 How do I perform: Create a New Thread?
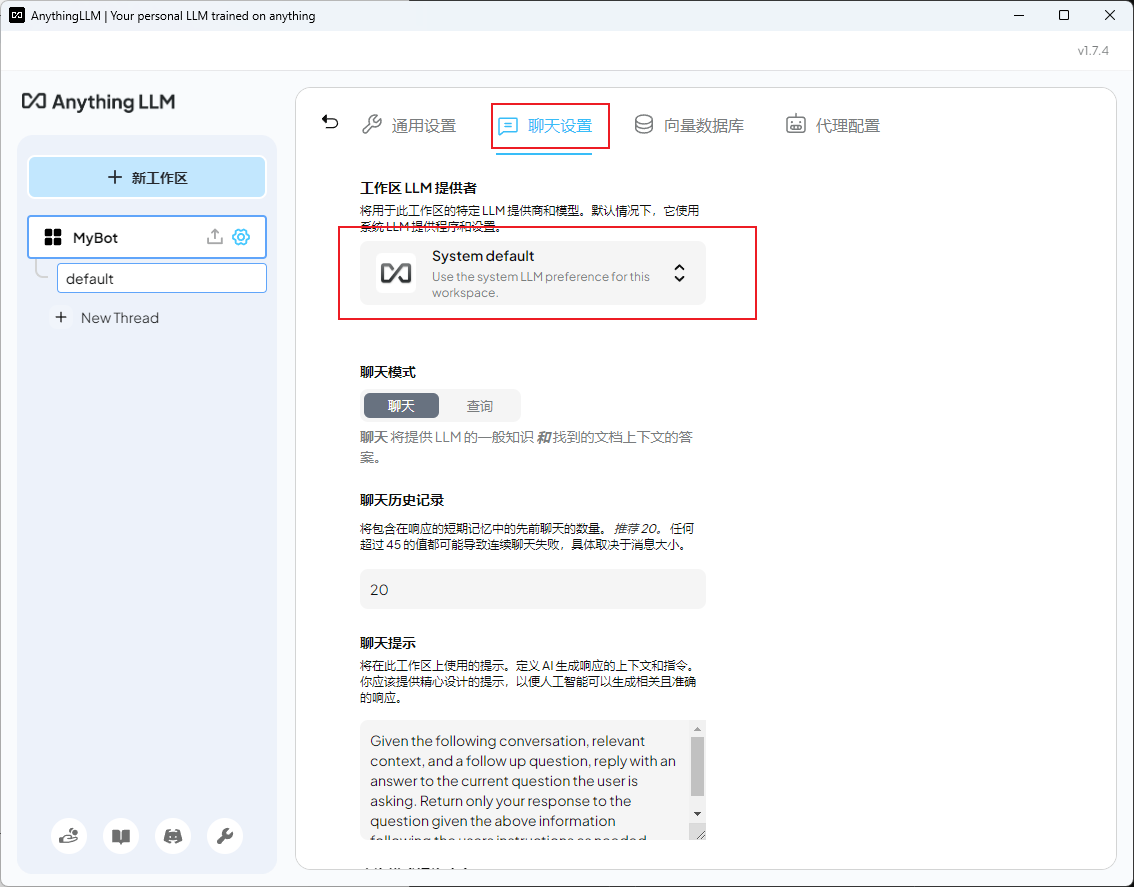(106, 318)
